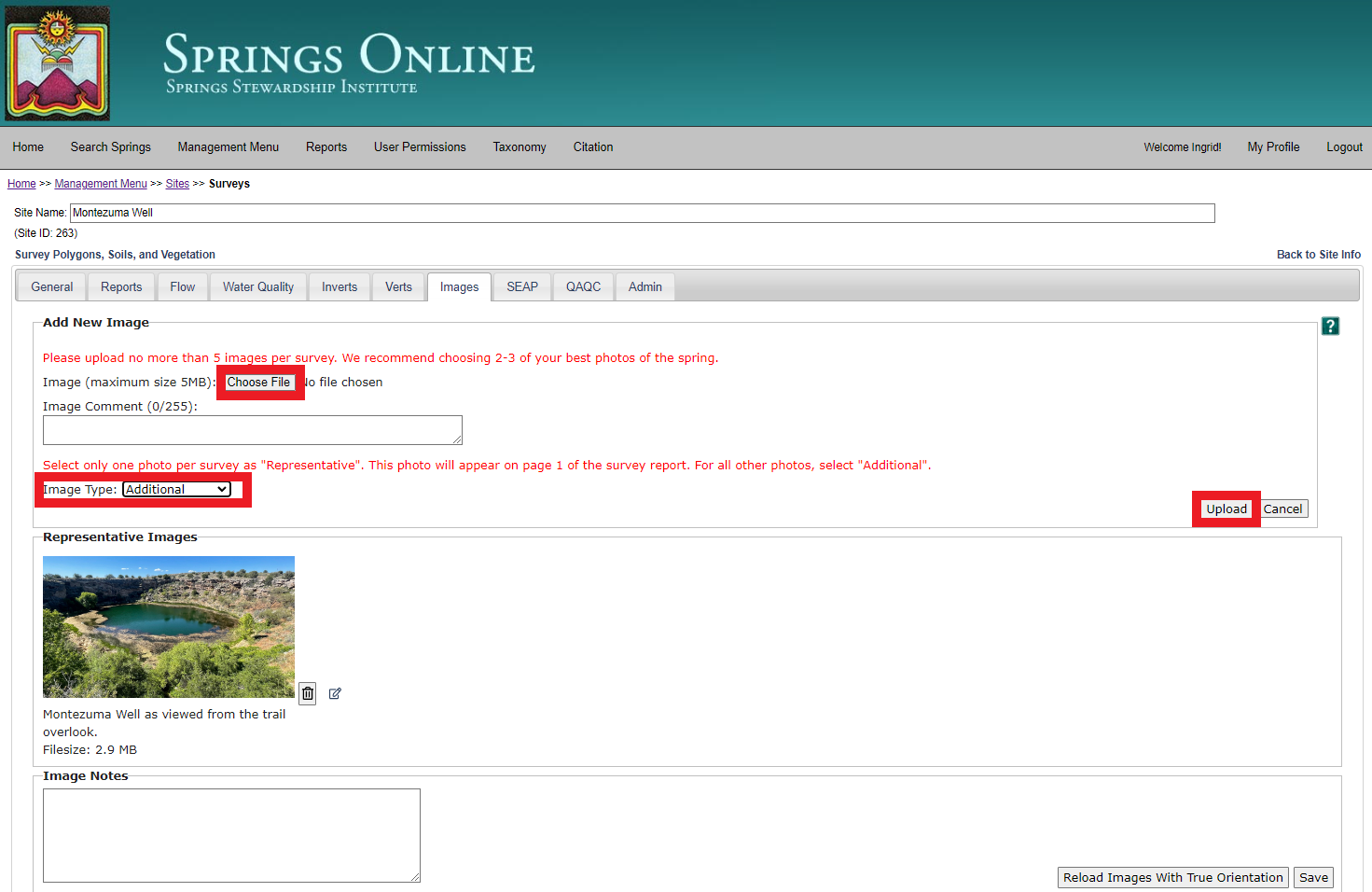
Task: Click Reload Images With True Orientation
Action: coord(1172,877)
